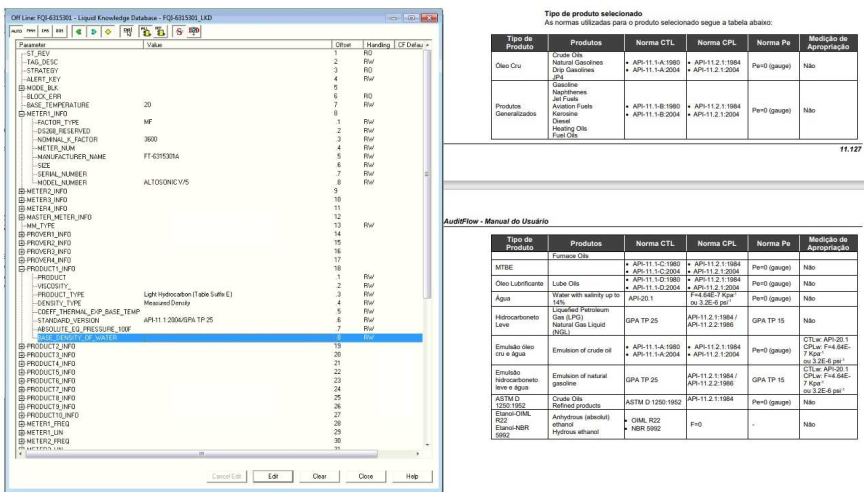Expand the PROVER4_INFO tree node
864x498 pixels.
[x=22, y=260]
